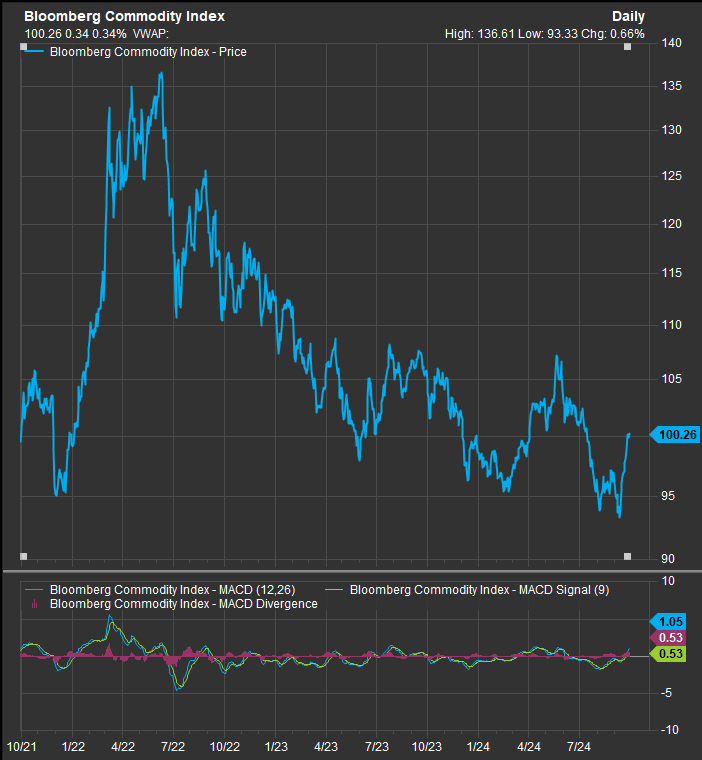Viewport: 702px width, 760px height.
Task: Click the 7/23 date axis label
Action: coord(377,746)
